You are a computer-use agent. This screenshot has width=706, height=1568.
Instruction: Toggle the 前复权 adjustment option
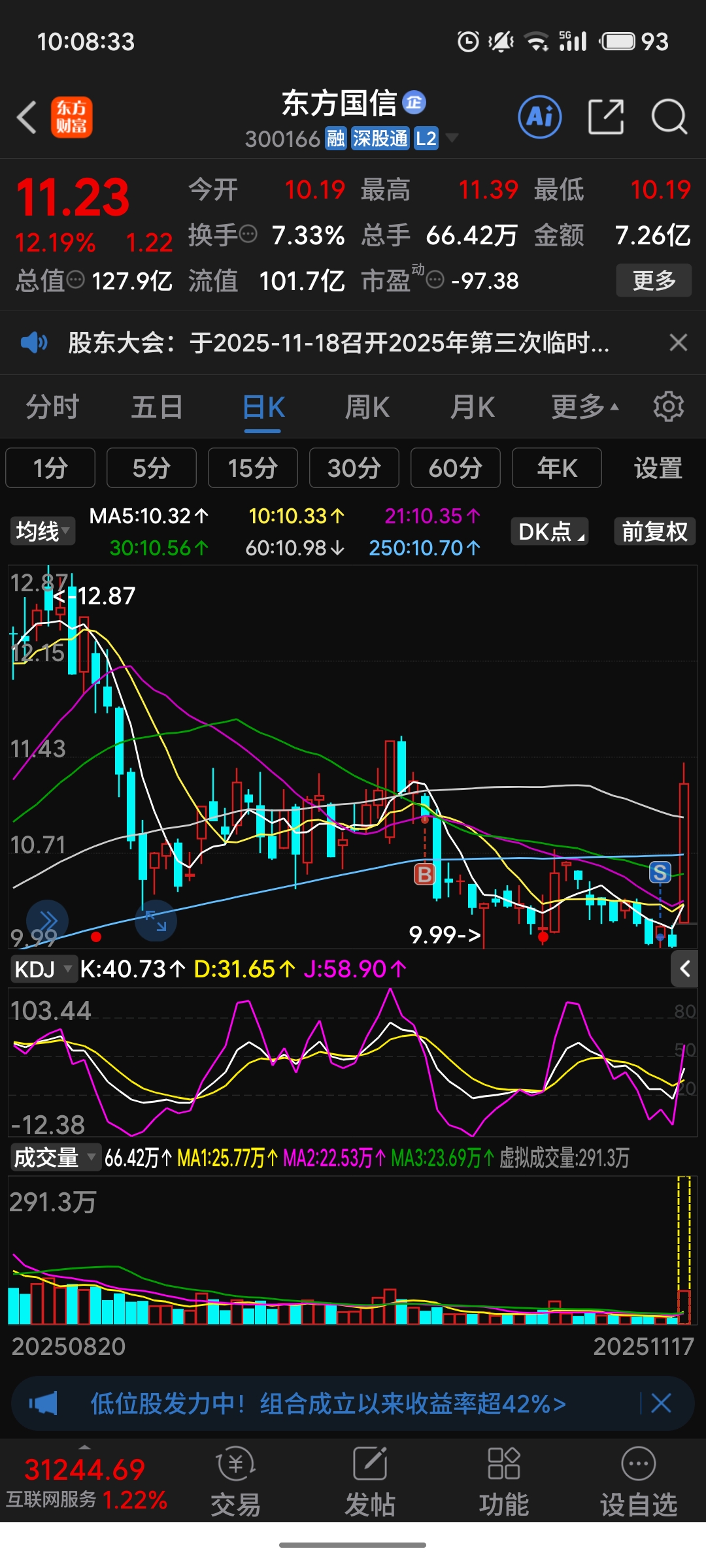click(x=654, y=531)
